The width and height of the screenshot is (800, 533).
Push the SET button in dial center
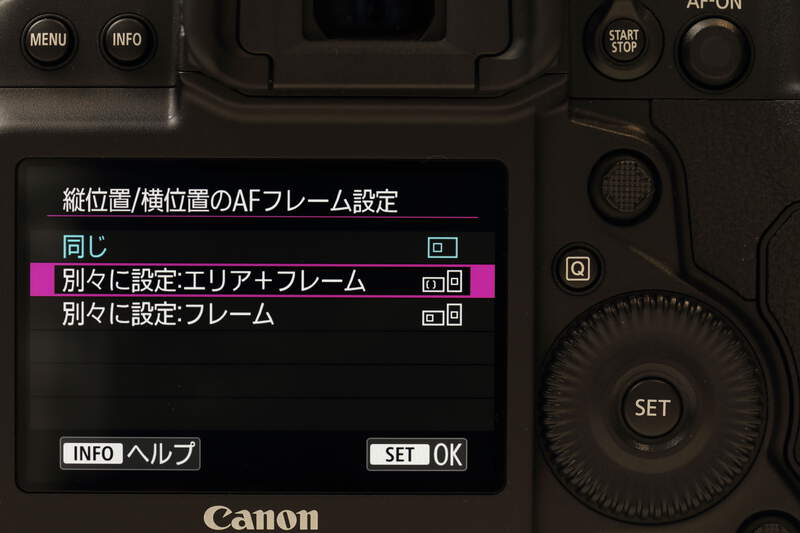[x=652, y=408]
